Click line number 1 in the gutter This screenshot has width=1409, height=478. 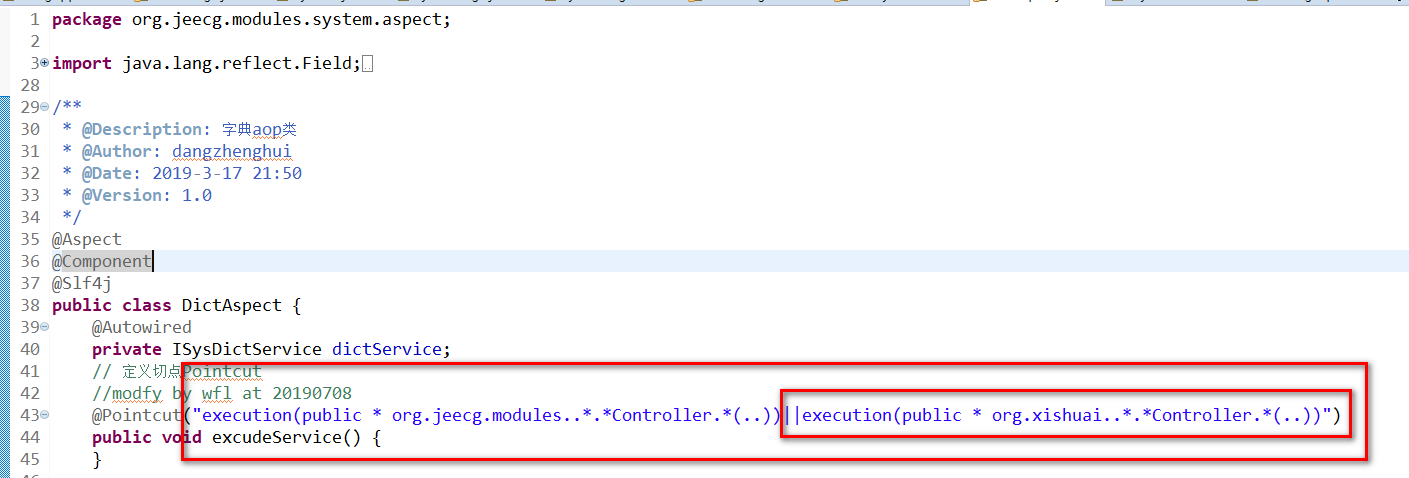click(x=34, y=19)
